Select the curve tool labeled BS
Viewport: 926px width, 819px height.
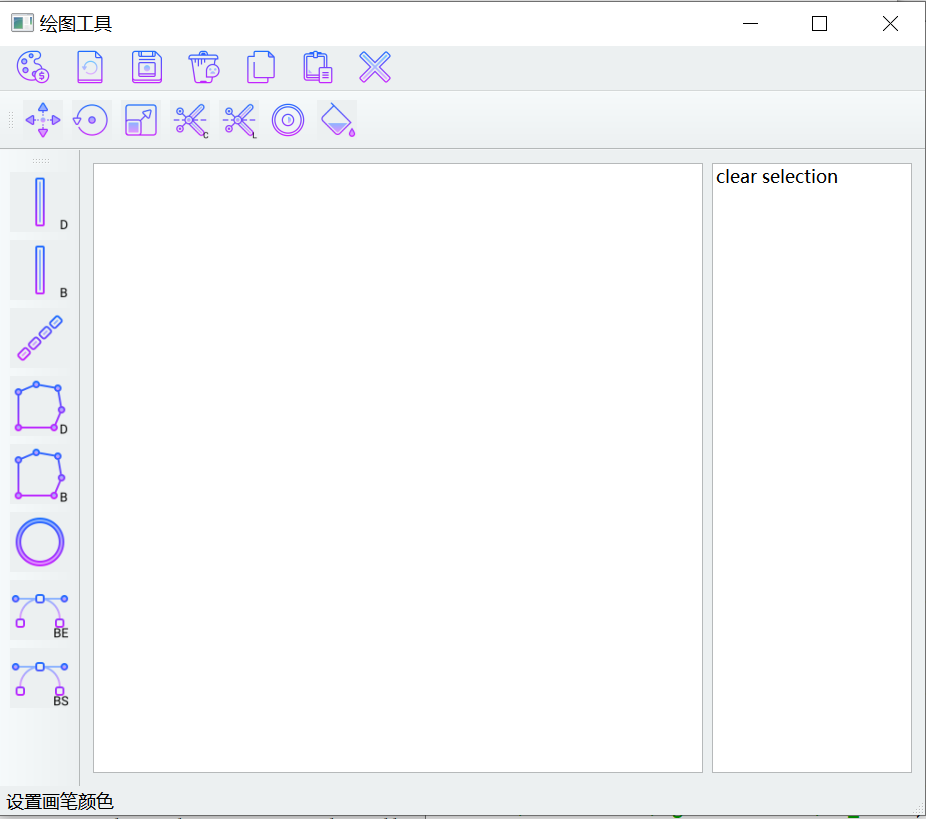click(x=40, y=678)
